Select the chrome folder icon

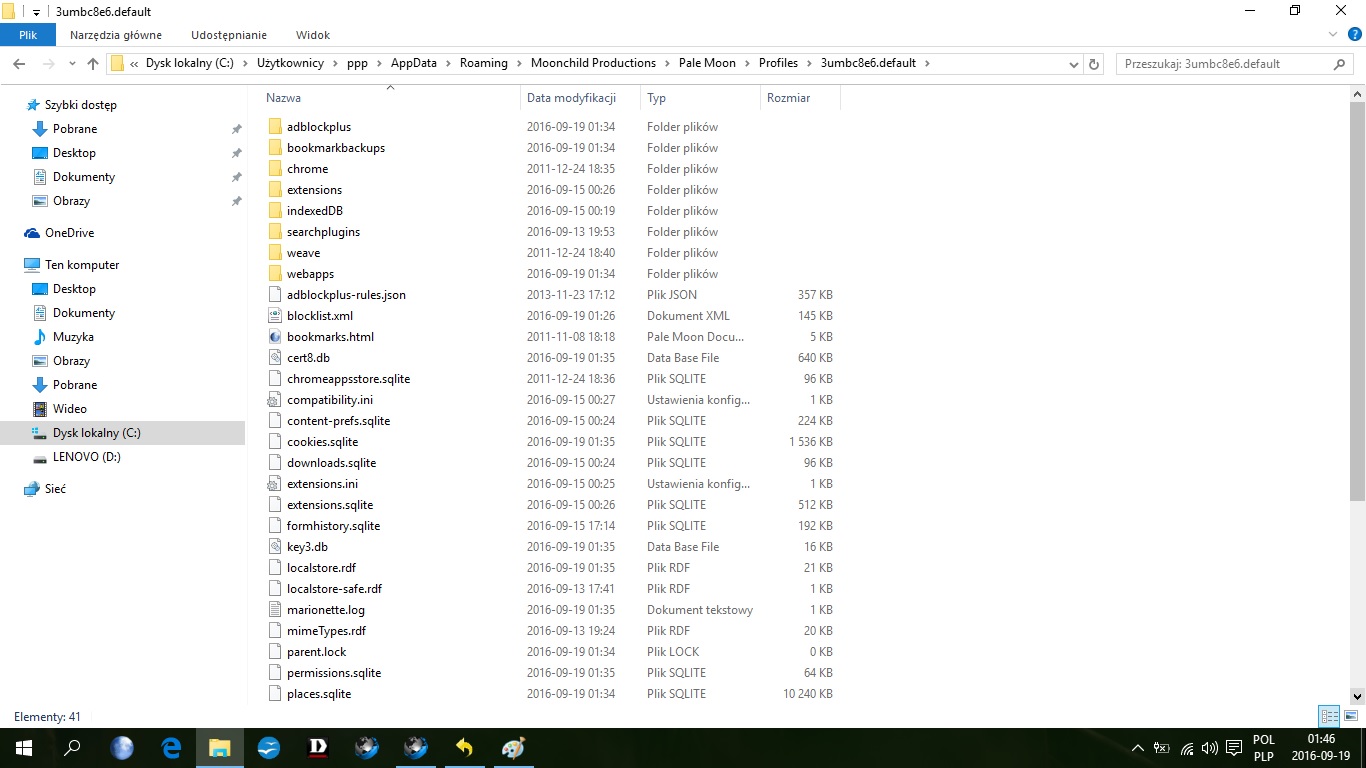pos(277,169)
